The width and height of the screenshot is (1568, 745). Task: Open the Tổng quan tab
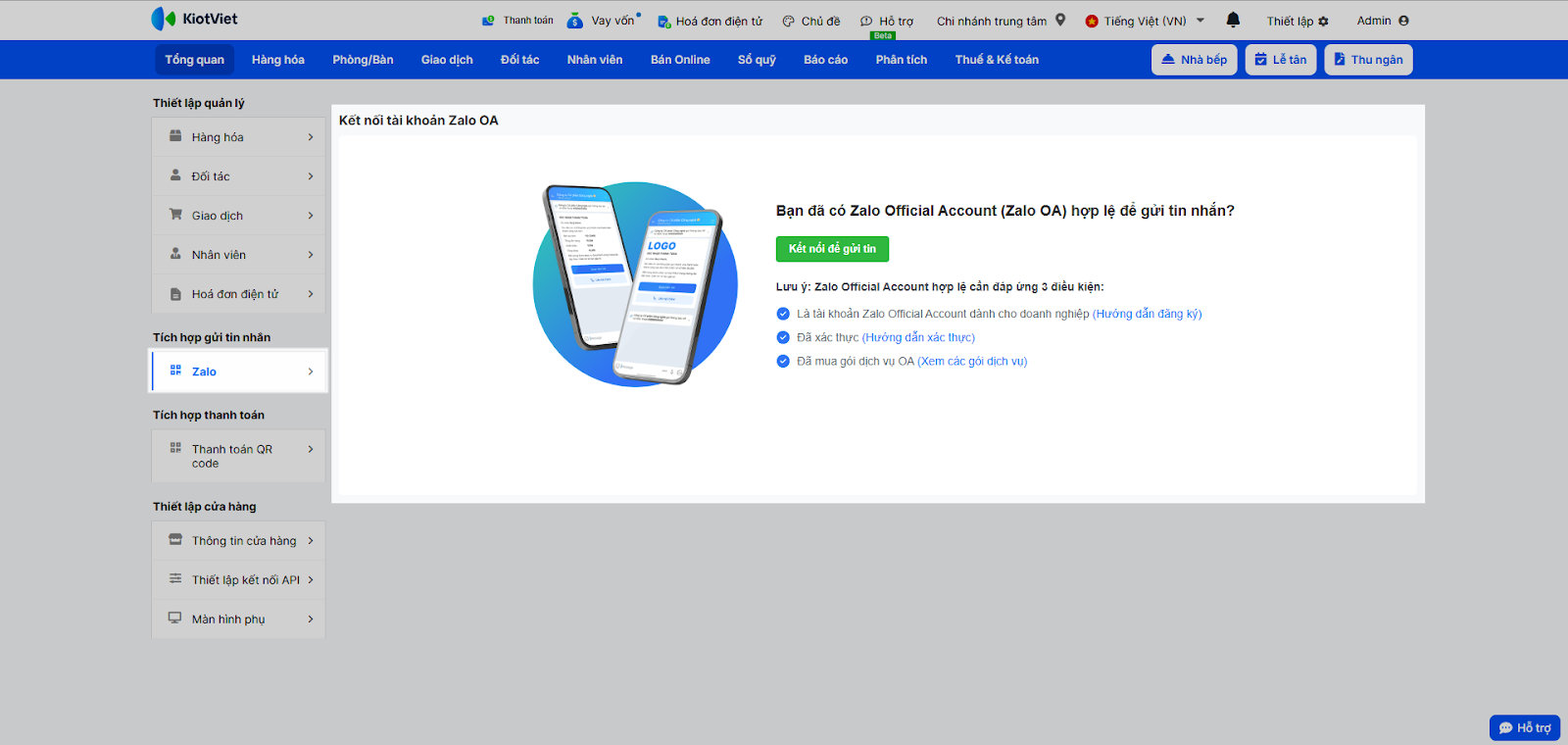[195, 60]
